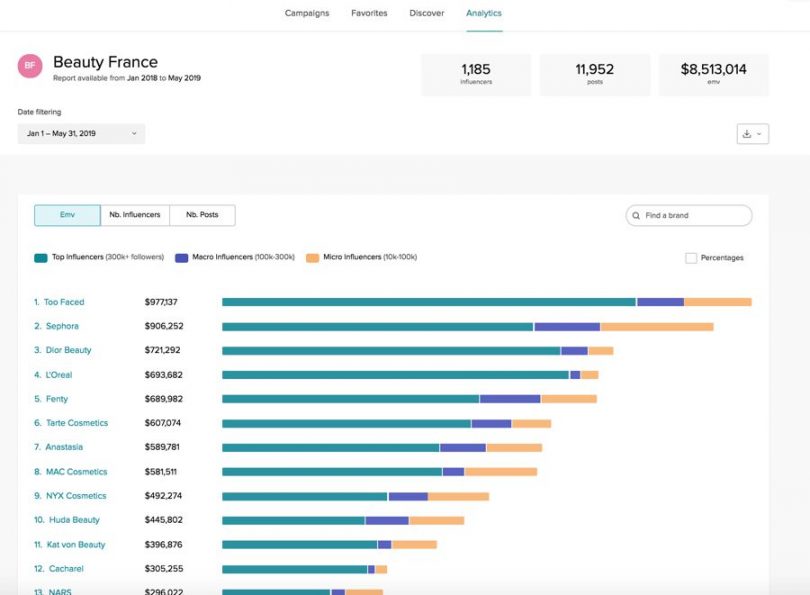Open the NYX Cosmetics brand link

[76, 495]
